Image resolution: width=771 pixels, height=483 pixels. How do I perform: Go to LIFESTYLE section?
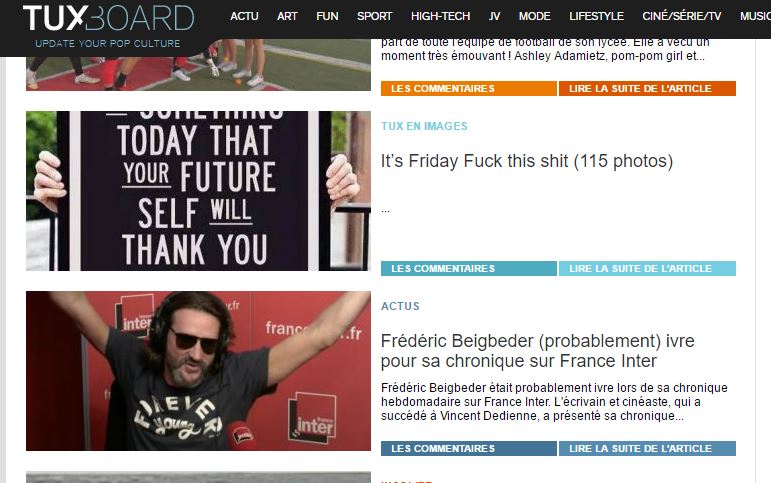pos(596,16)
